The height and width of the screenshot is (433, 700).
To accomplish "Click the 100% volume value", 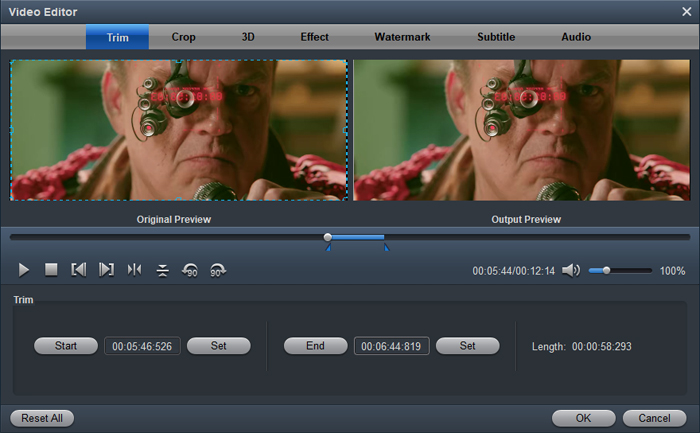I will [672, 271].
